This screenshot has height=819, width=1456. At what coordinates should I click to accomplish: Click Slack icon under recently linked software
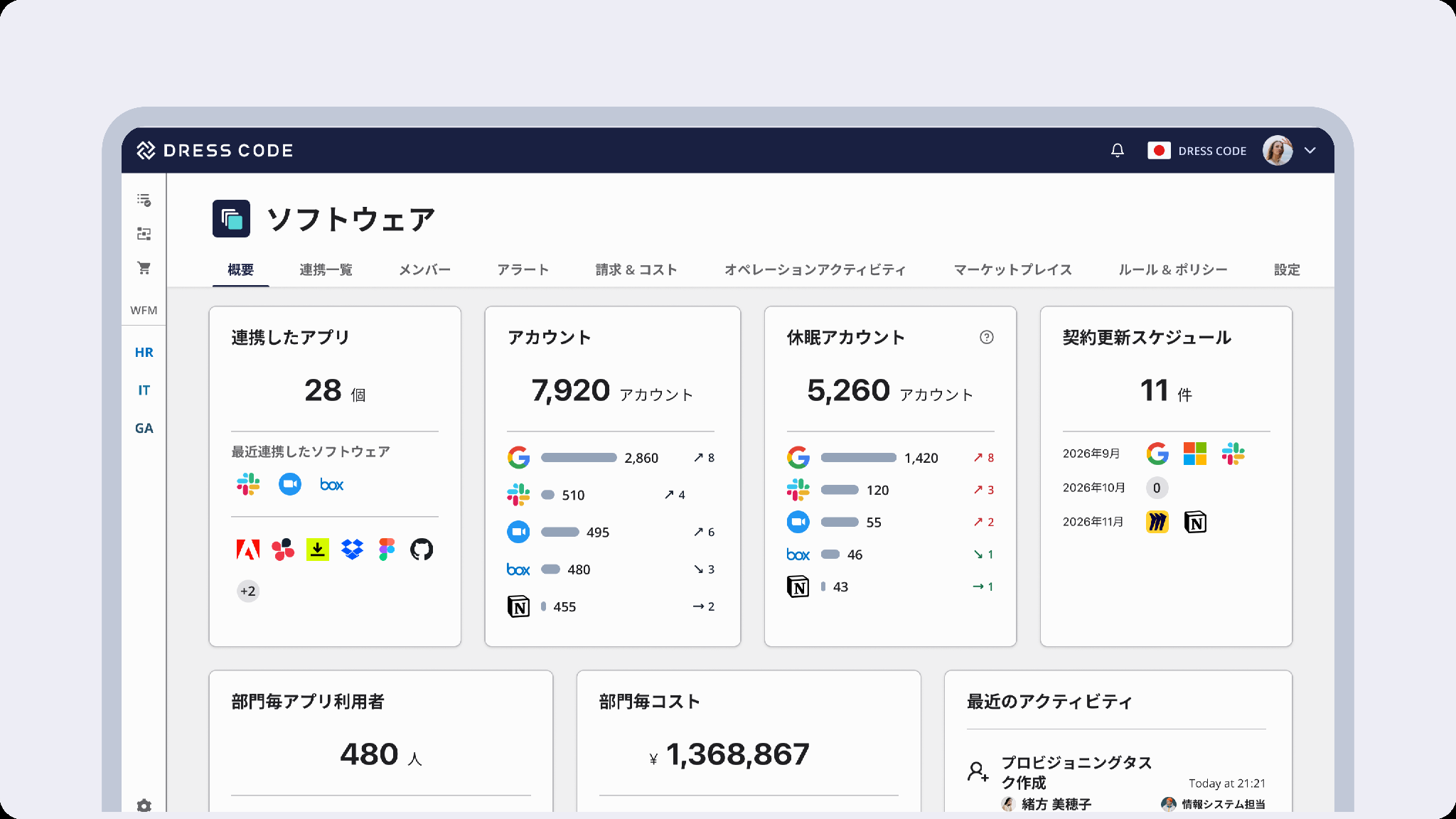248,484
